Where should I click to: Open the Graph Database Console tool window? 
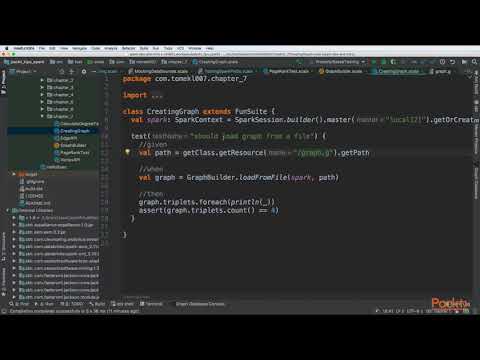[200, 304]
